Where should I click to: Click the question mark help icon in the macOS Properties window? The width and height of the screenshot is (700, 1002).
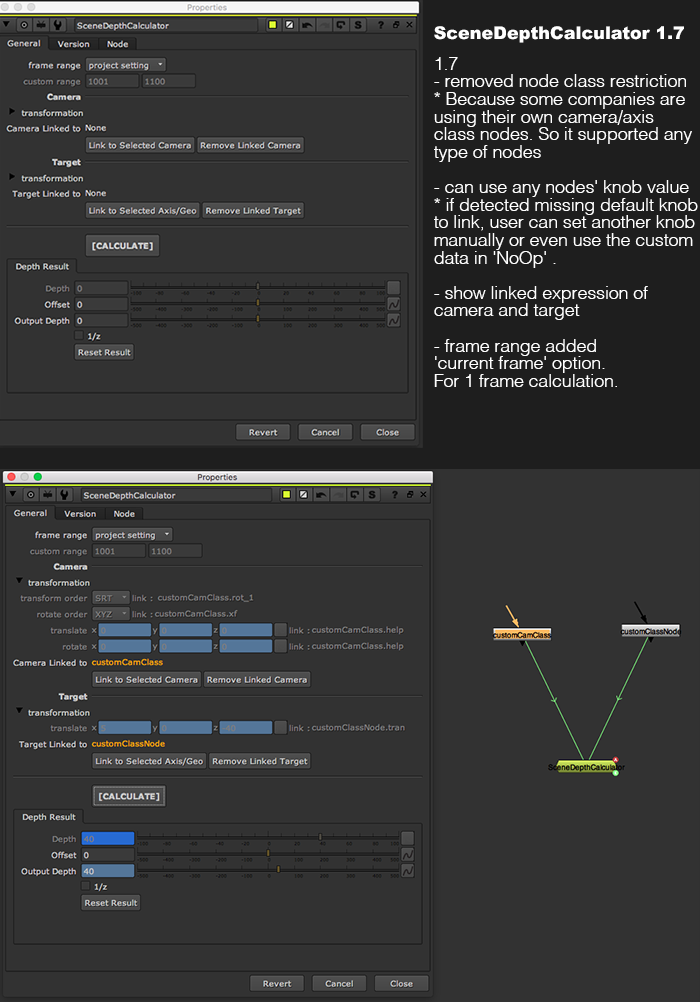point(394,495)
